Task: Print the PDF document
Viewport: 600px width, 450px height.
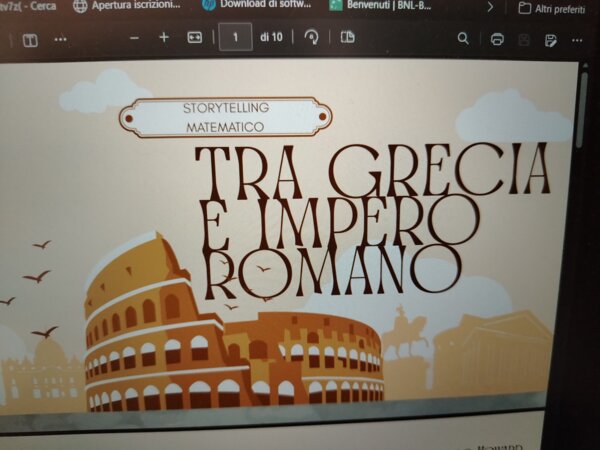Action: click(x=497, y=39)
